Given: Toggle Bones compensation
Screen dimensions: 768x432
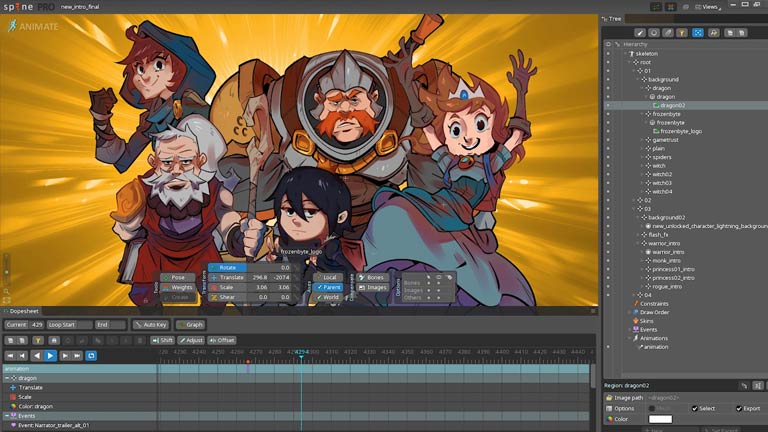Looking at the screenshot, I should (372, 277).
